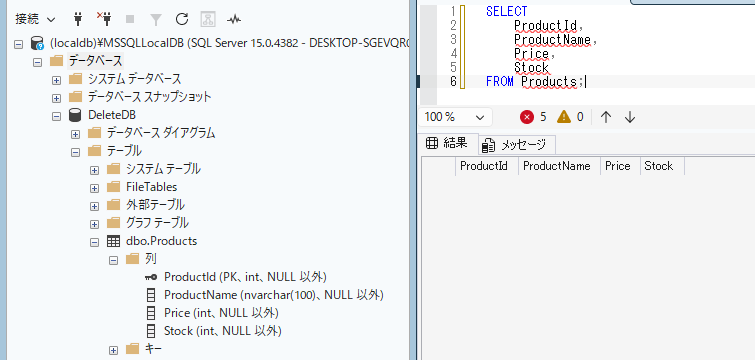
Task: Select the DeleteDB database
Action: 112,115
